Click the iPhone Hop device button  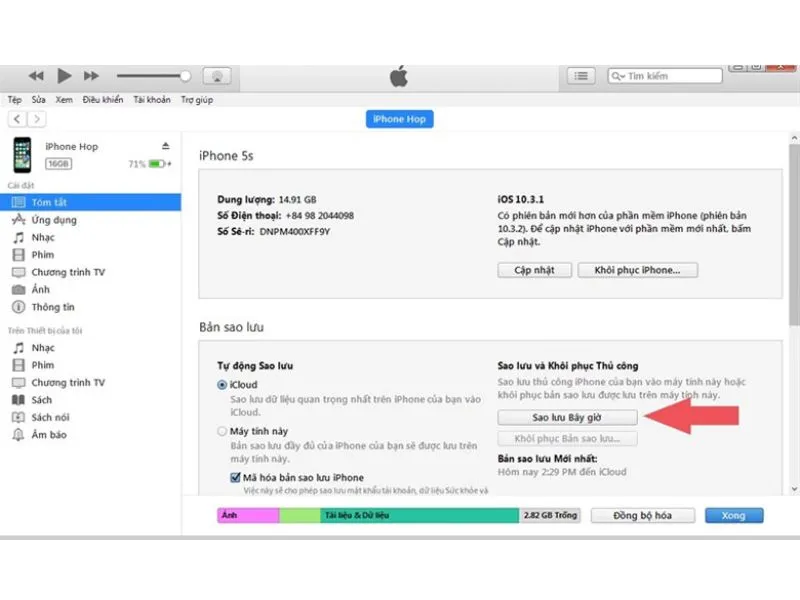click(399, 119)
